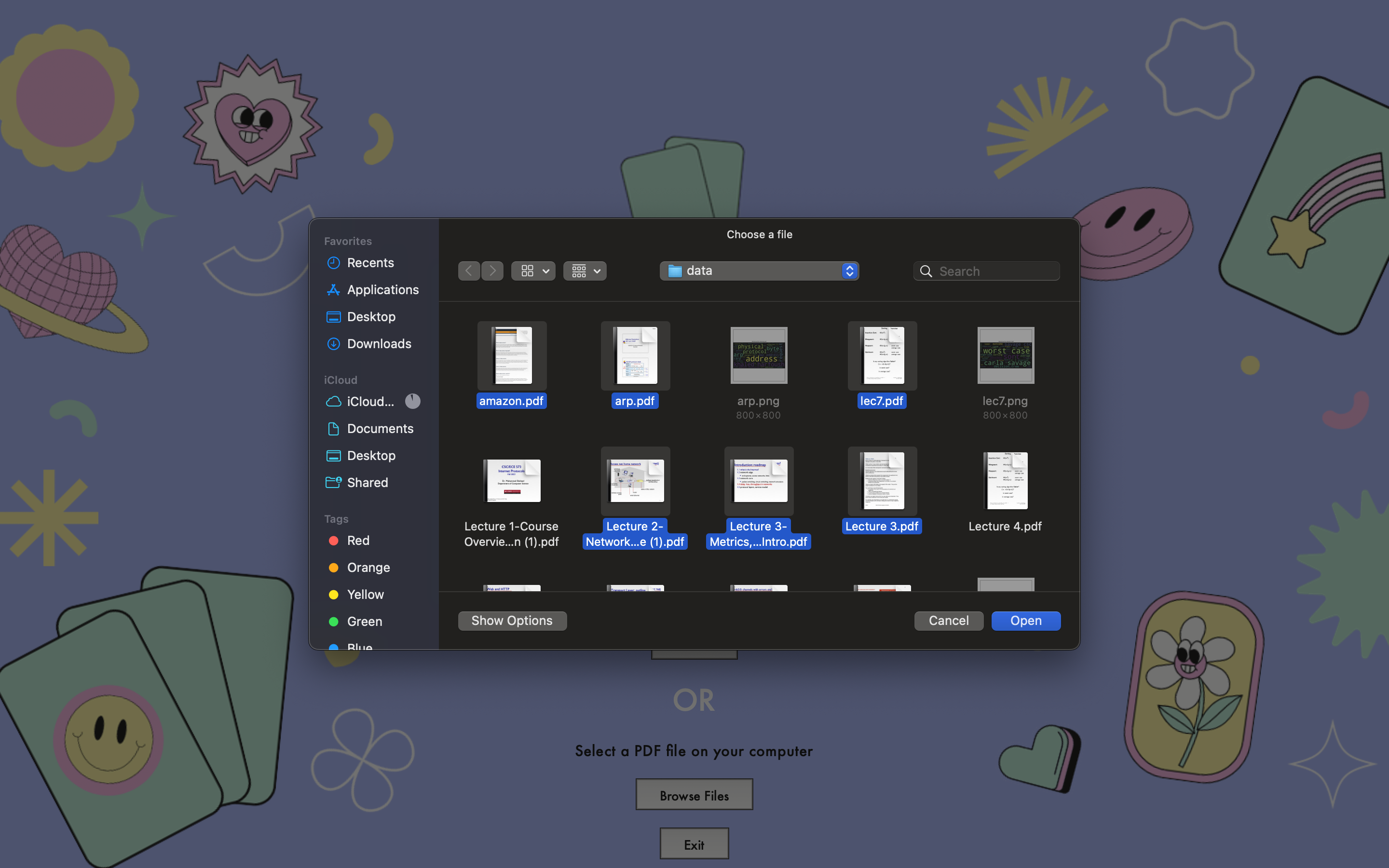Expand the data folder path popup
The width and height of the screenshot is (1389, 868).
(x=759, y=271)
